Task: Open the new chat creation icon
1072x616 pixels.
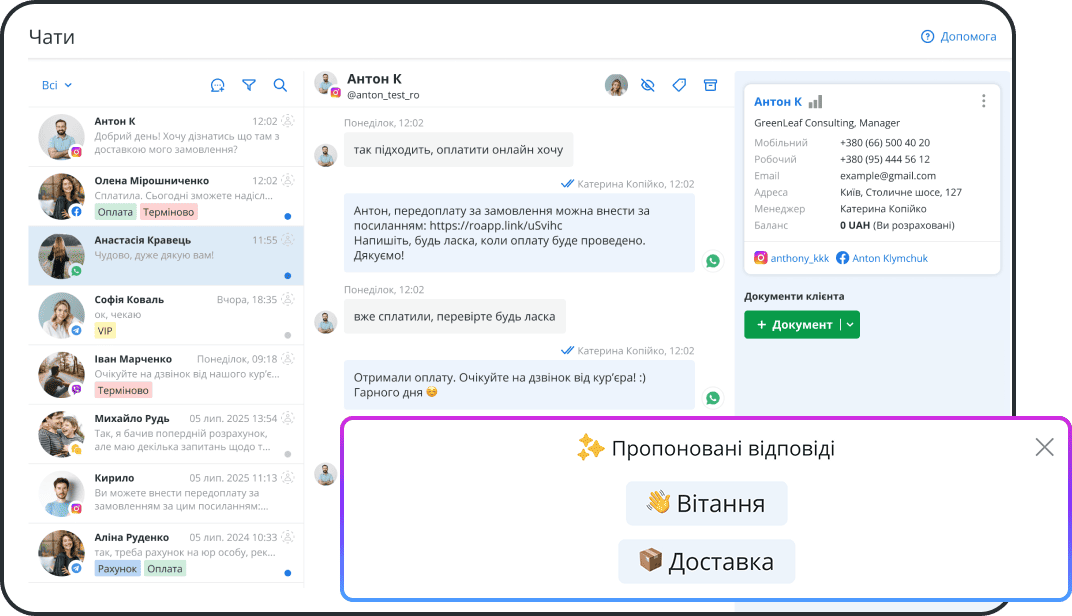Action: [x=217, y=85]
